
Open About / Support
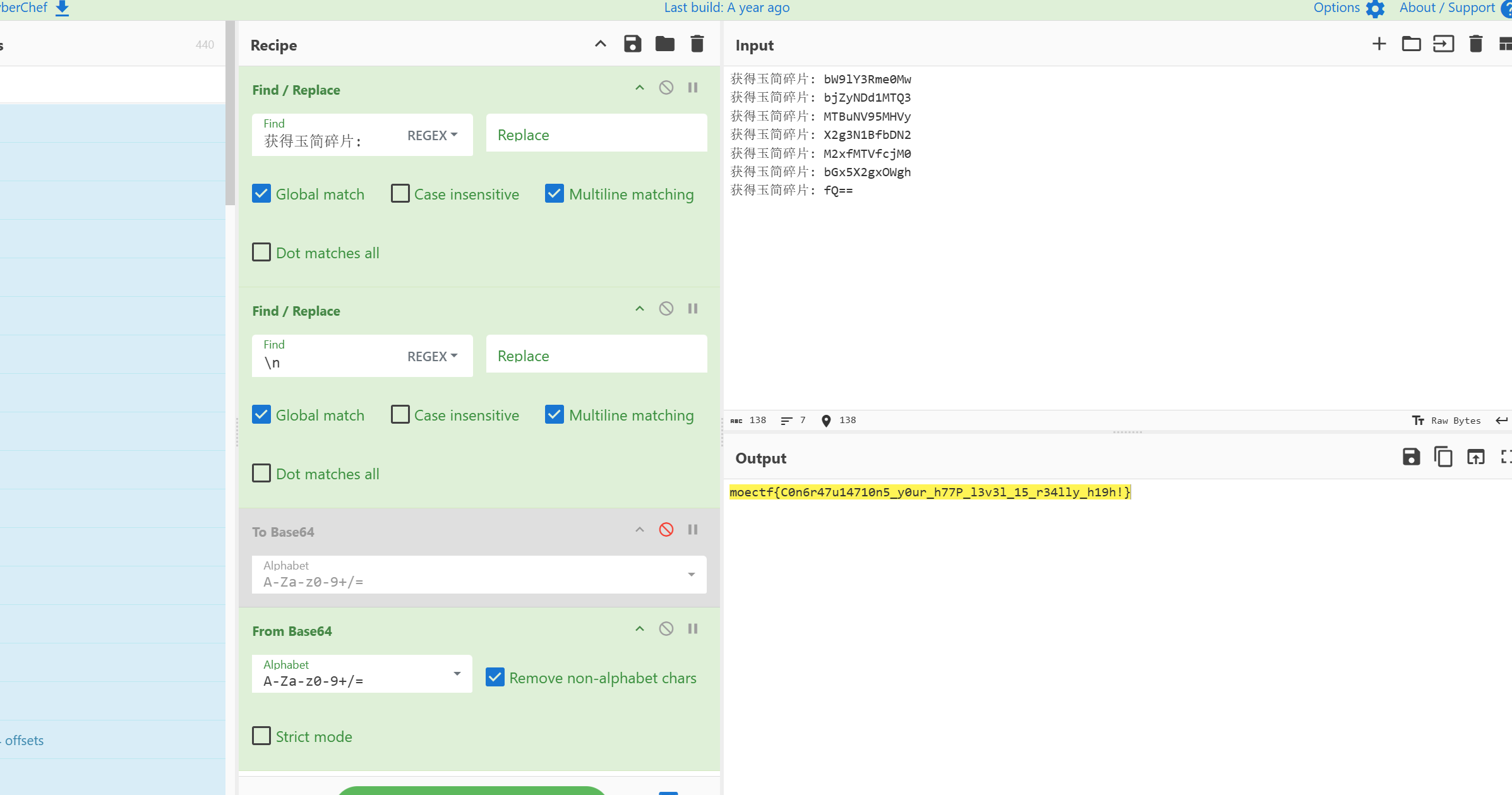coord(1447,8)
